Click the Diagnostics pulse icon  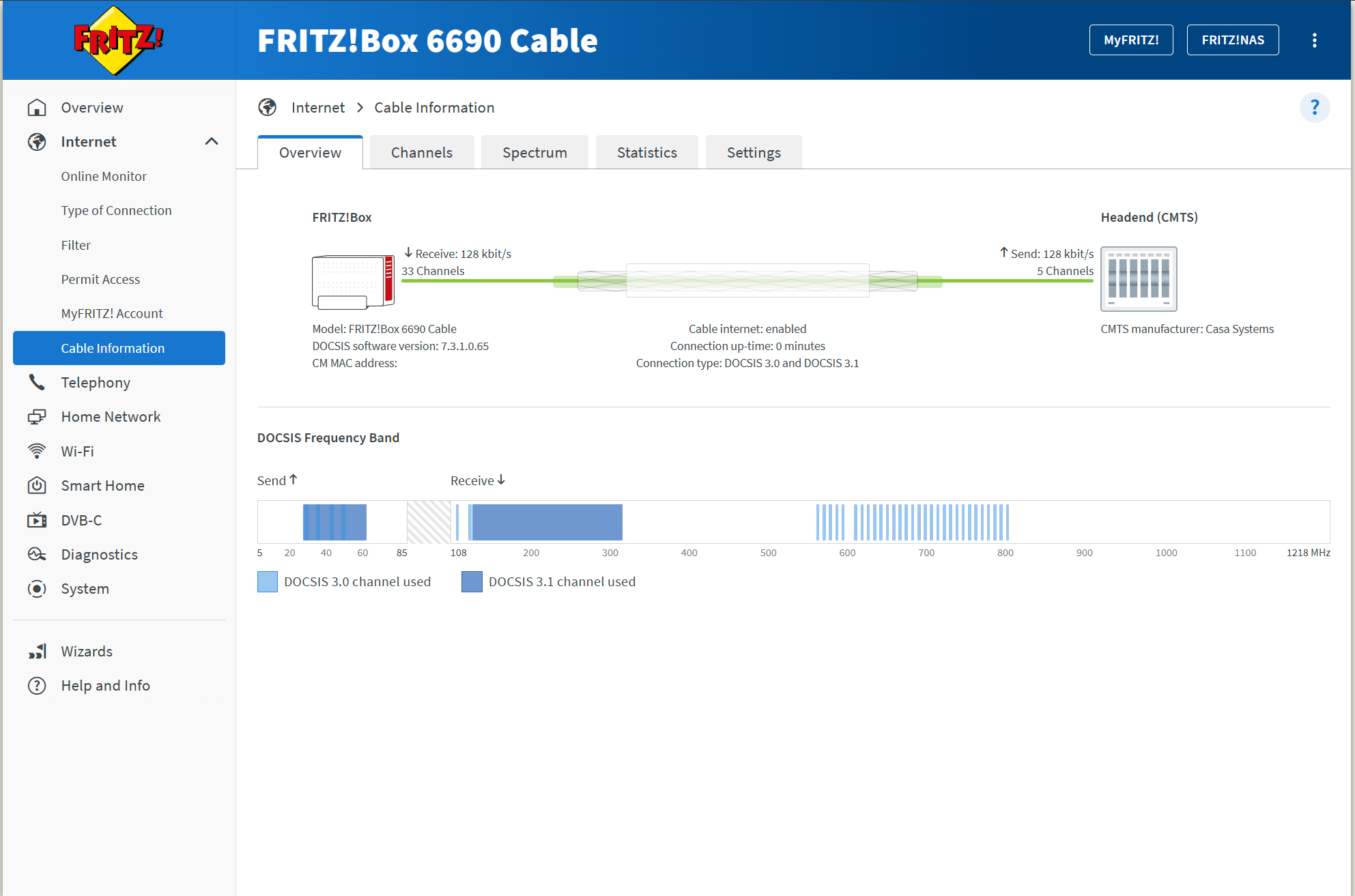[x=37, y=554]
